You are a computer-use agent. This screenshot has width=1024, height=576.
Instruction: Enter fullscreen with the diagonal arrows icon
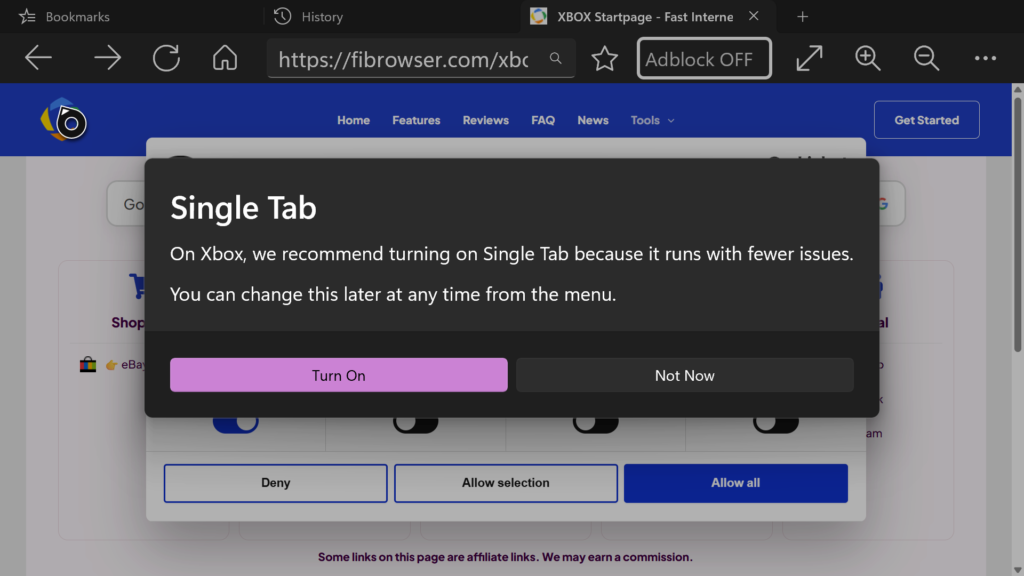pyautogui.click(x=809, y=58)
